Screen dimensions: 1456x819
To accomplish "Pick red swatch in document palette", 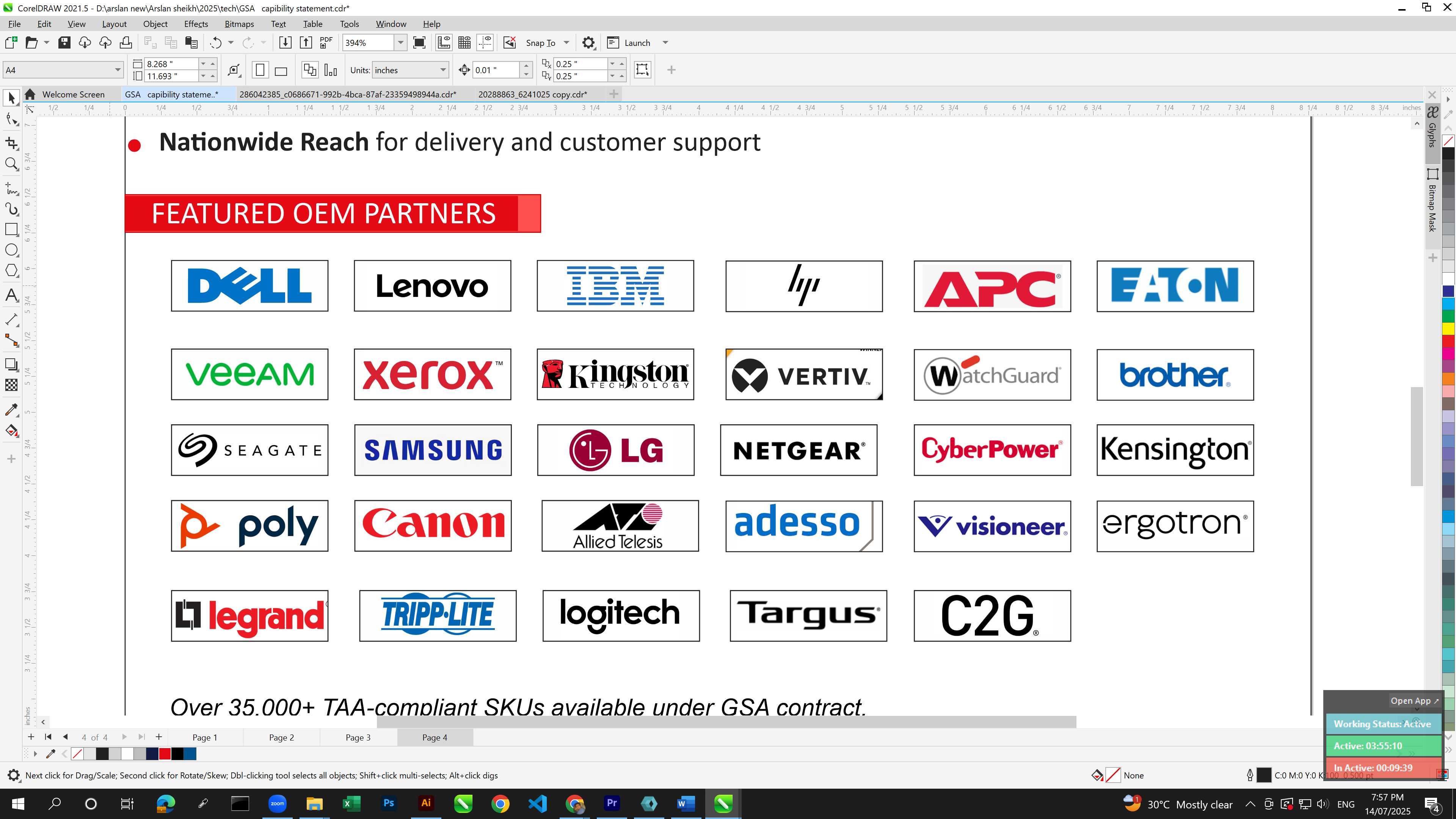I will click(165, 753).
